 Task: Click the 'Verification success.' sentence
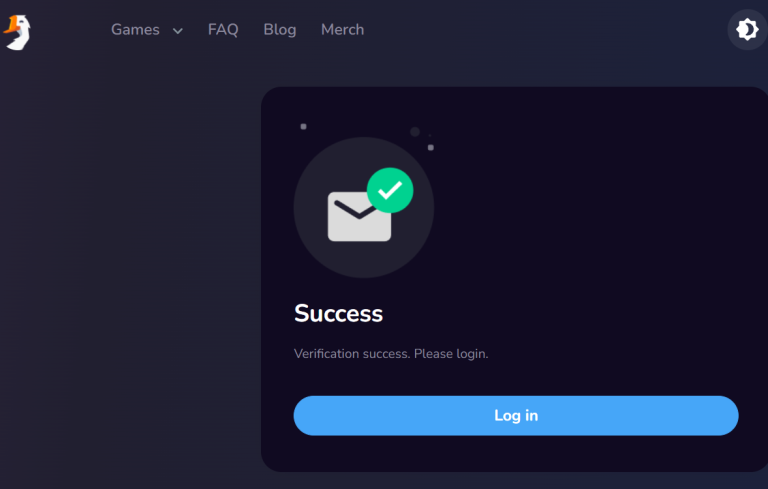tap(352, 354)
